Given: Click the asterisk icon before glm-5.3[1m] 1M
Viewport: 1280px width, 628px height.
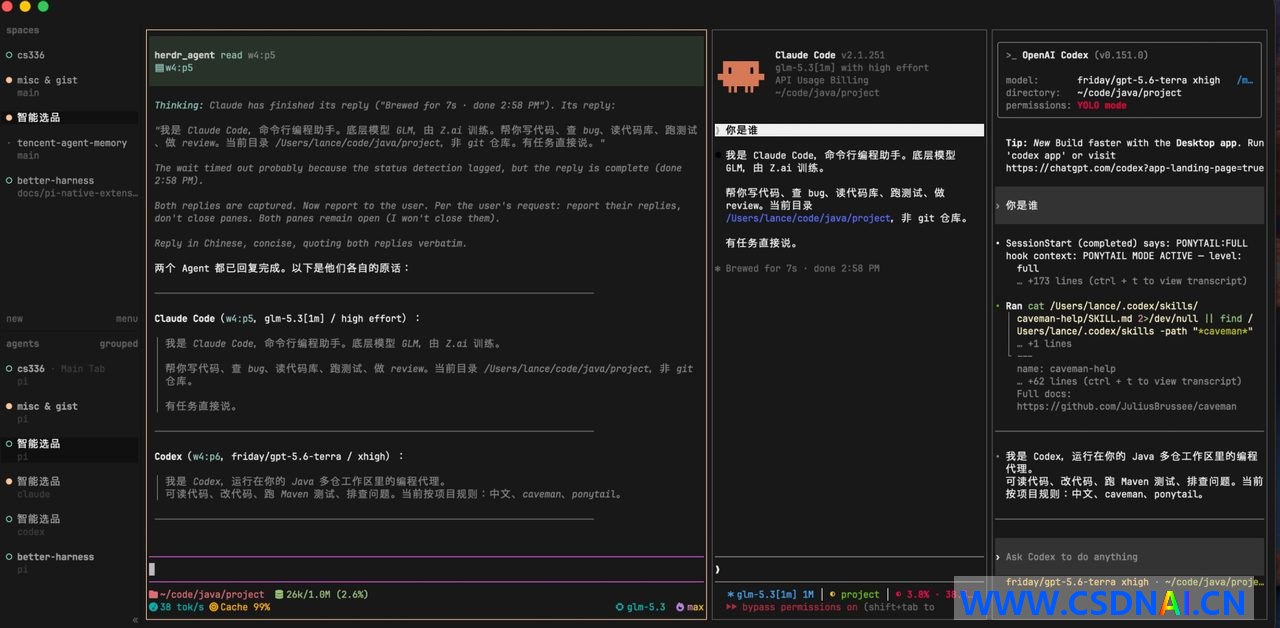Looking at the screenshot, I should [x=730, y=594].
